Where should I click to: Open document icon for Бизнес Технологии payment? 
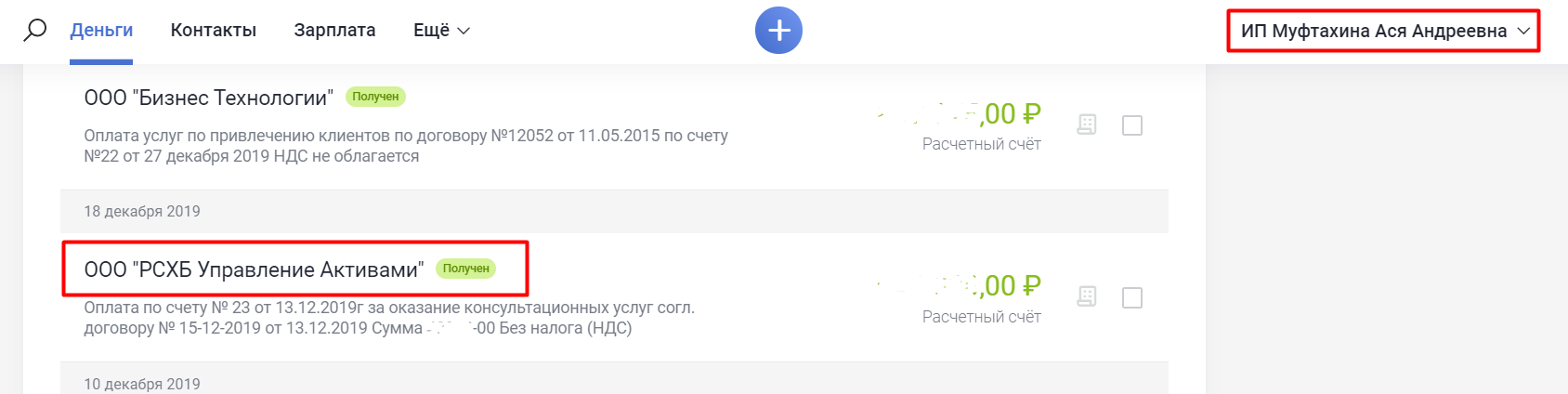point(1086,125)
